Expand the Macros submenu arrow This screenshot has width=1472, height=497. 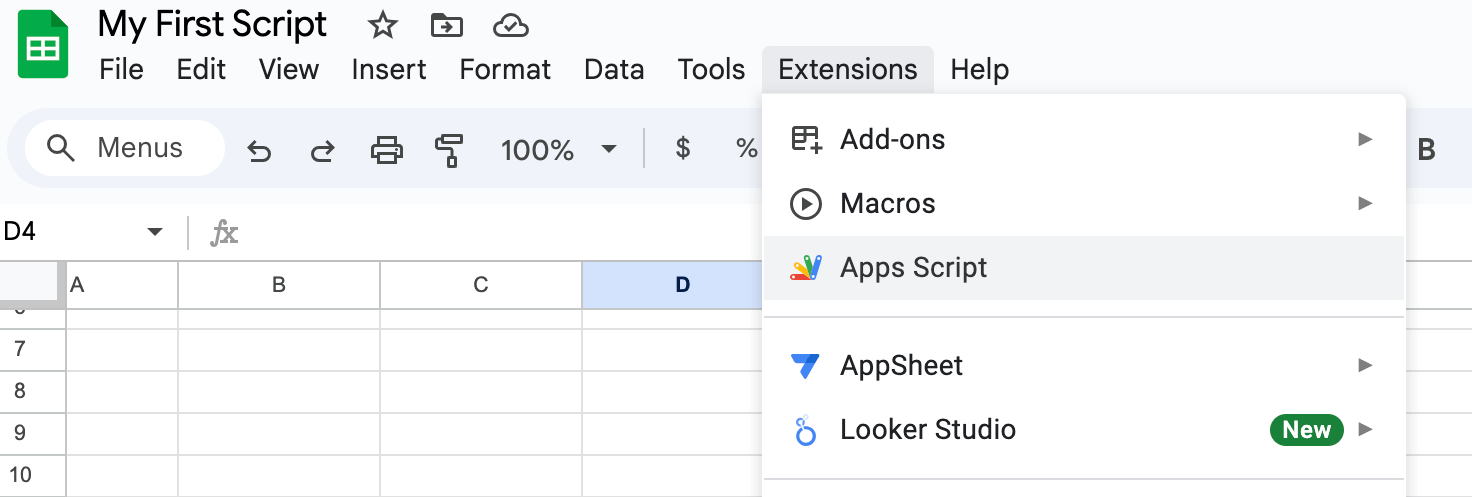coord(1365,204)
